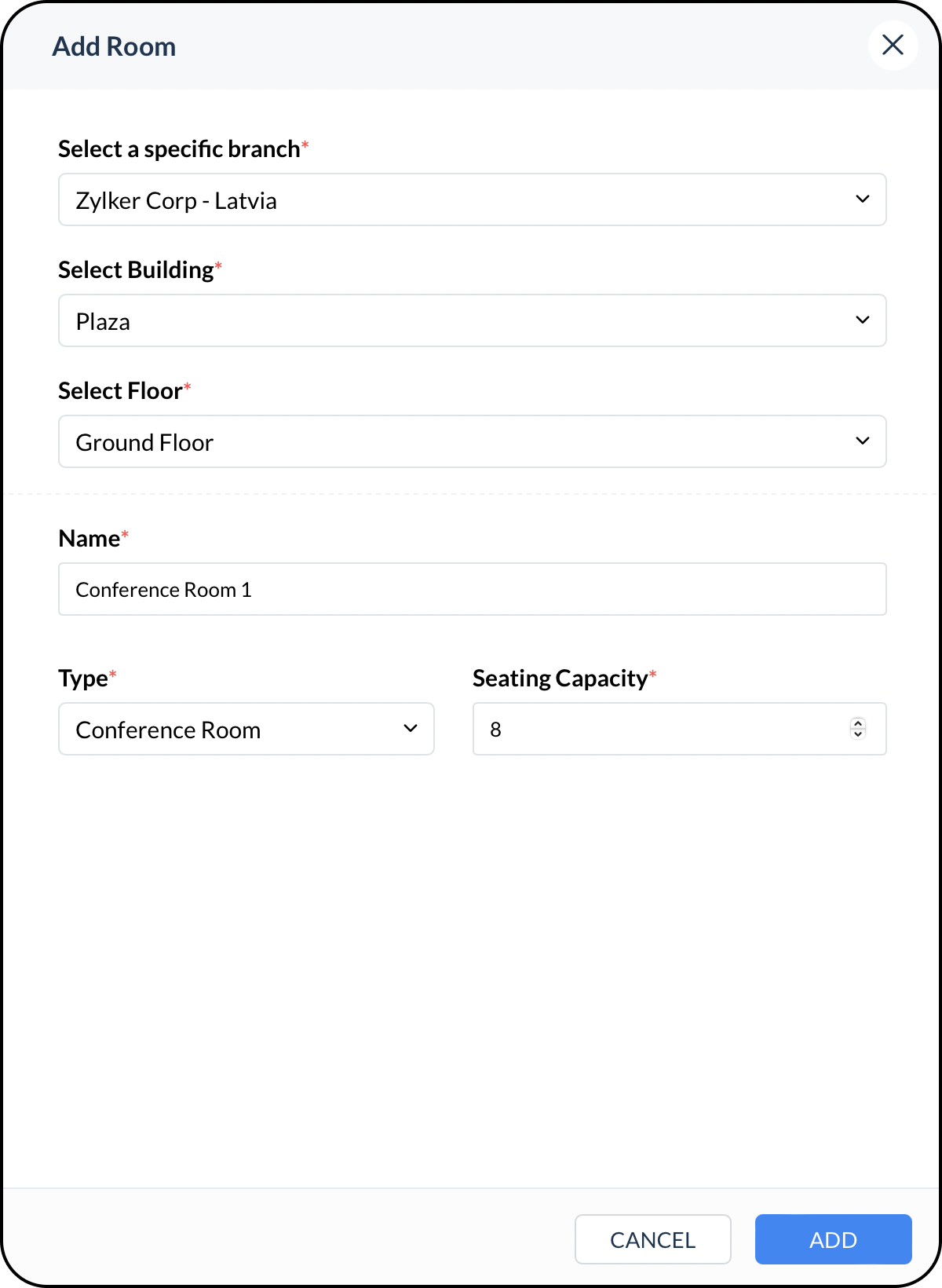Screen dimensions: 942x1288
Task: Increase seating capacity with up arrow
Action: click(x=858, y=723)
